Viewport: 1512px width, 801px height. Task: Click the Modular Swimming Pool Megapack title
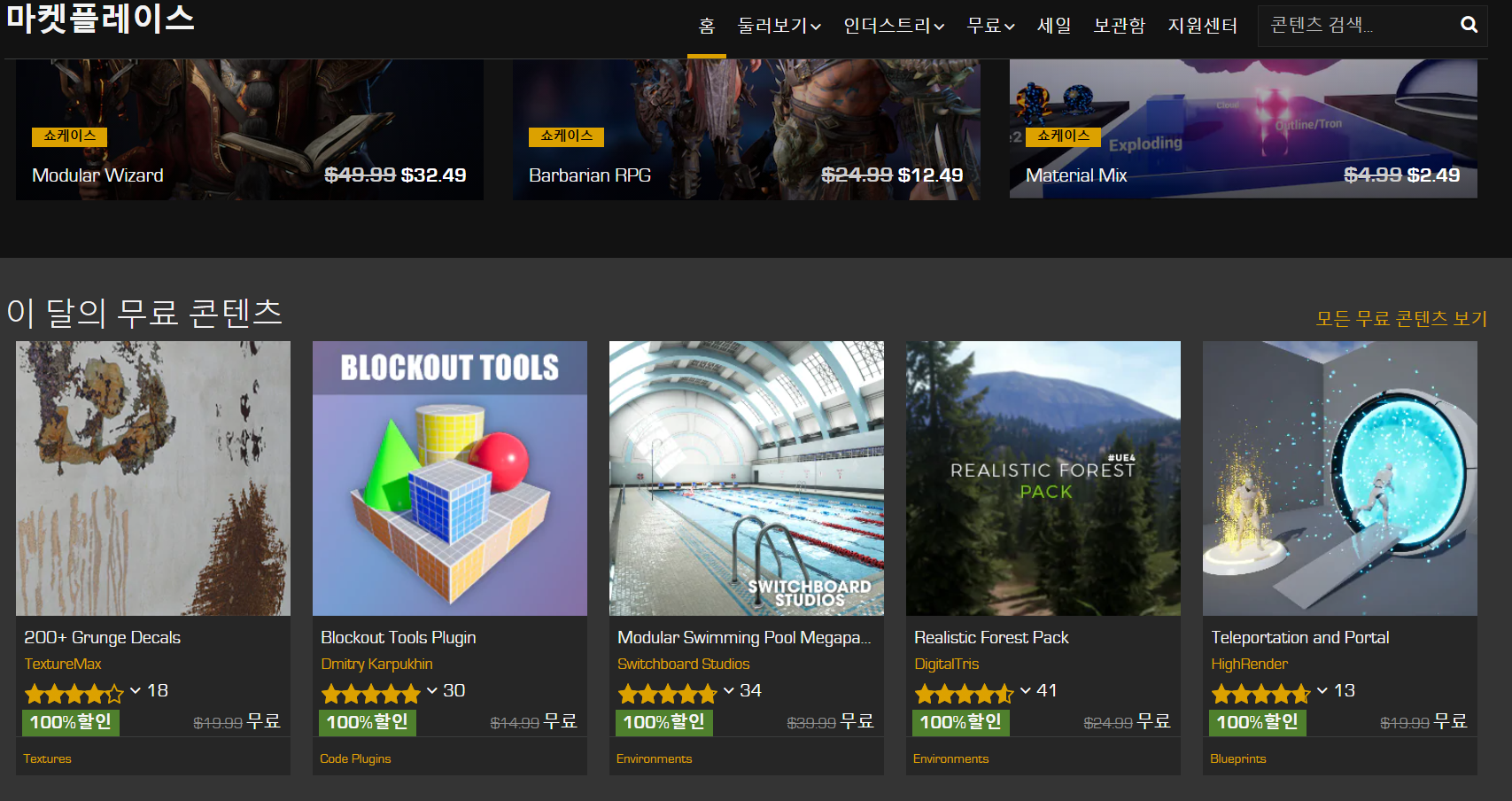744,637
